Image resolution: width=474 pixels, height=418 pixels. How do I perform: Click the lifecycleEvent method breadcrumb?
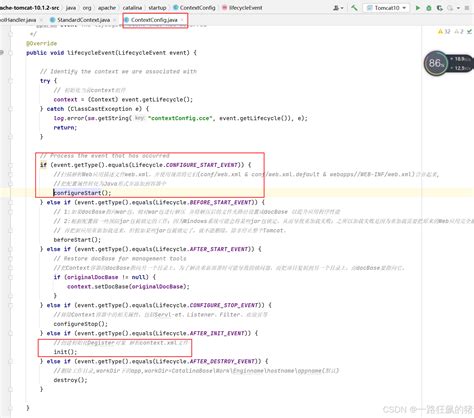pyautogui.click(x=242, y=7)
